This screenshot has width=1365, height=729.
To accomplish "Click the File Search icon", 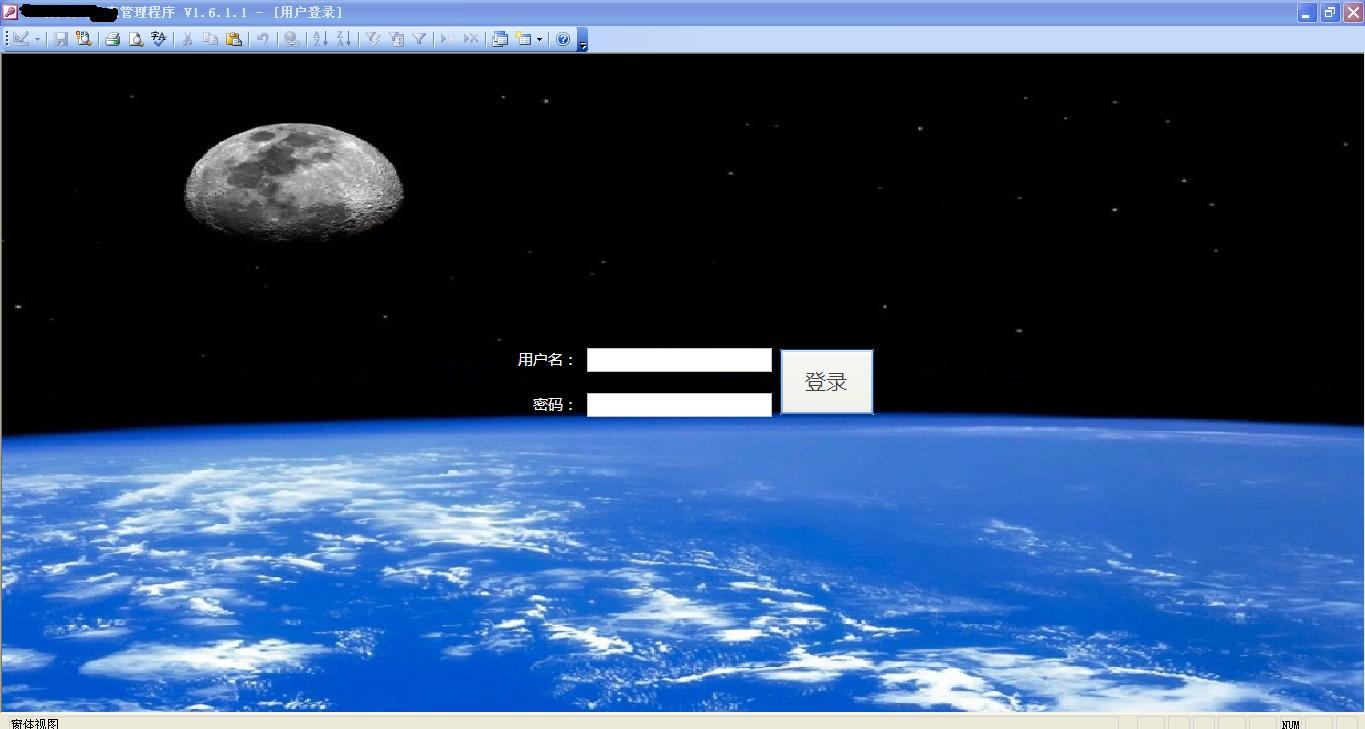I will point(83,39).
